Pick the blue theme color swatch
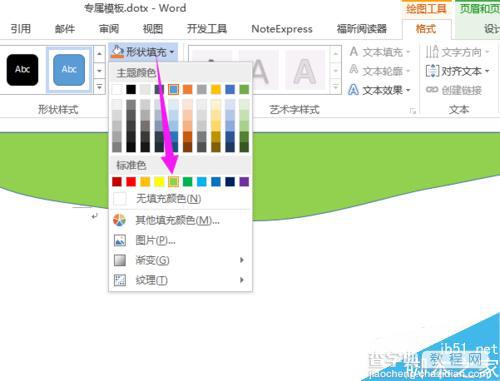The width and height of the screenshot is (500, 381). (173, 89)
